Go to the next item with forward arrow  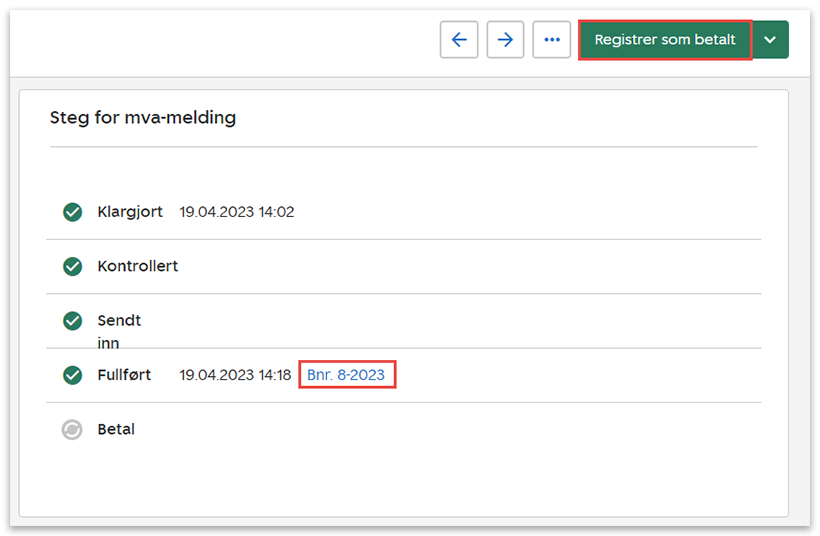coord(505,40)
